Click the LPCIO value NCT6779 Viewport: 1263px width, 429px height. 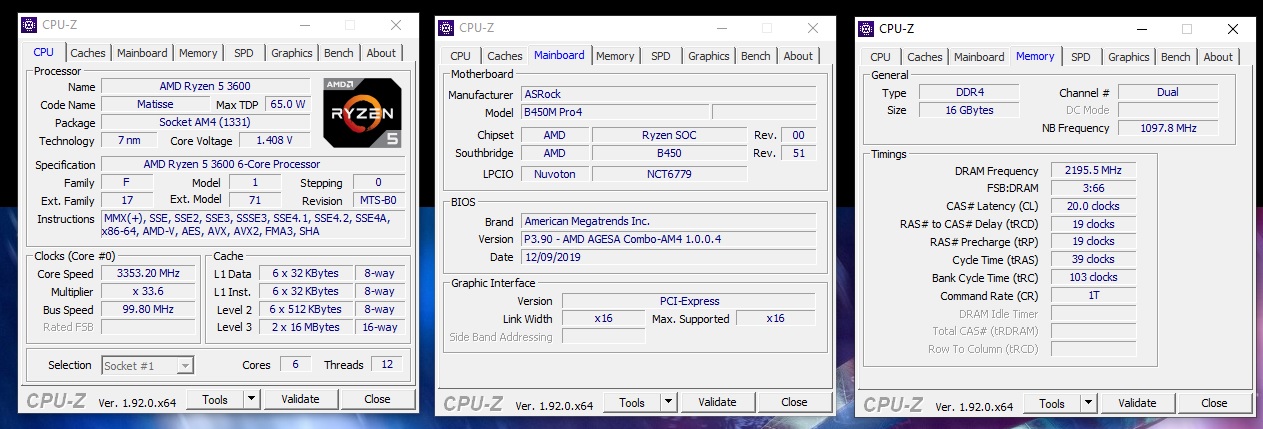(x=669, y=174)
